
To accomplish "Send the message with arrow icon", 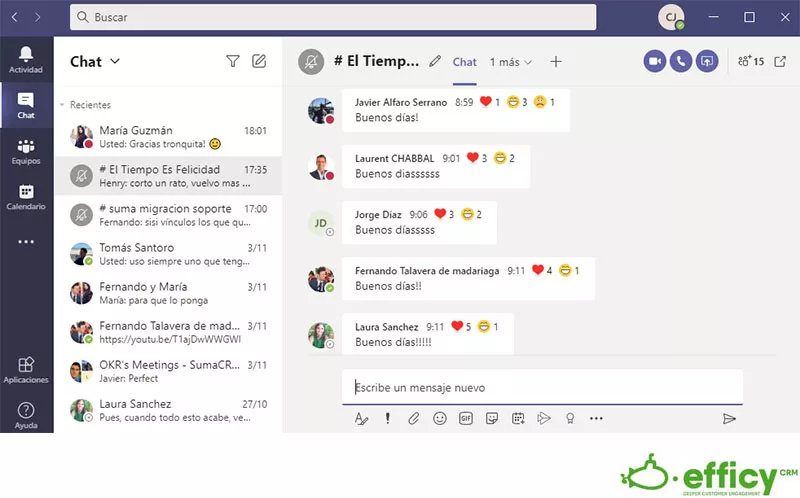I will click(730, 419).
